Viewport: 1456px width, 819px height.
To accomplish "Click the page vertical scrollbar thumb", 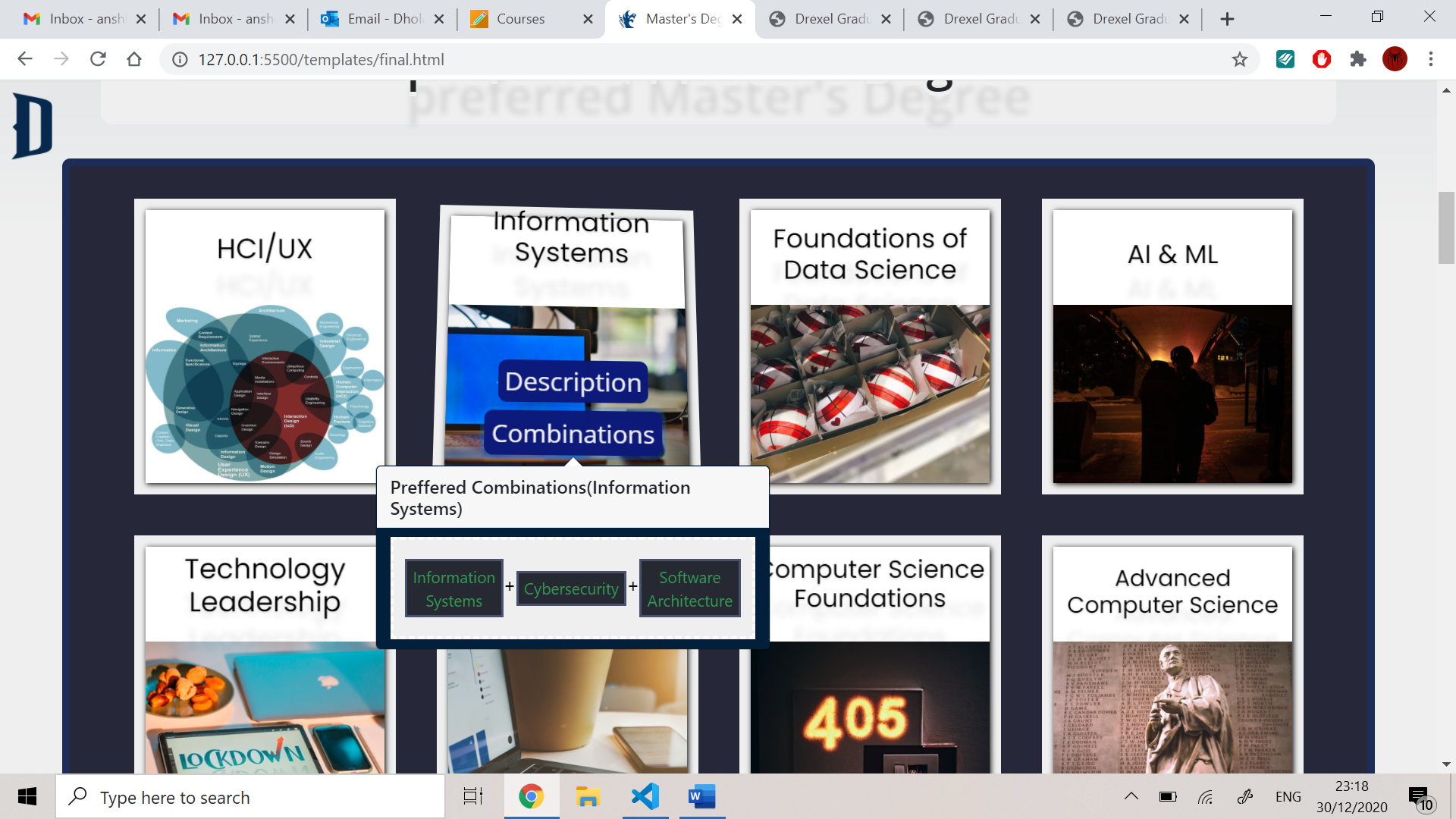I will (1445, 227).
